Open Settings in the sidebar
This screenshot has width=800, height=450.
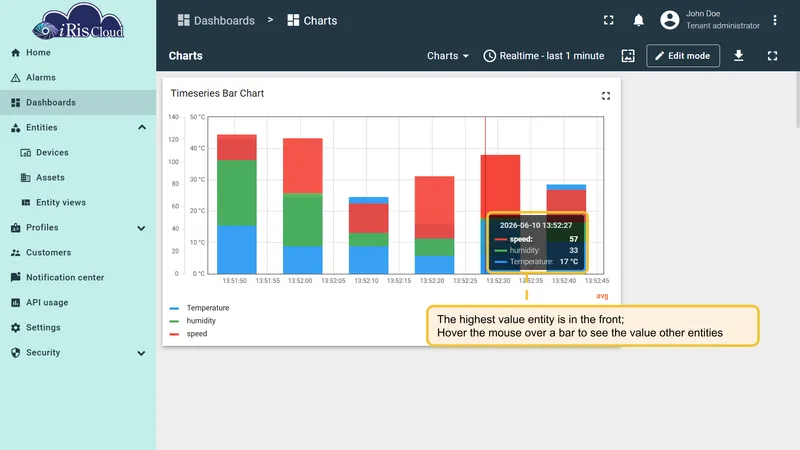pyautogui.click(x=78, y=328)
